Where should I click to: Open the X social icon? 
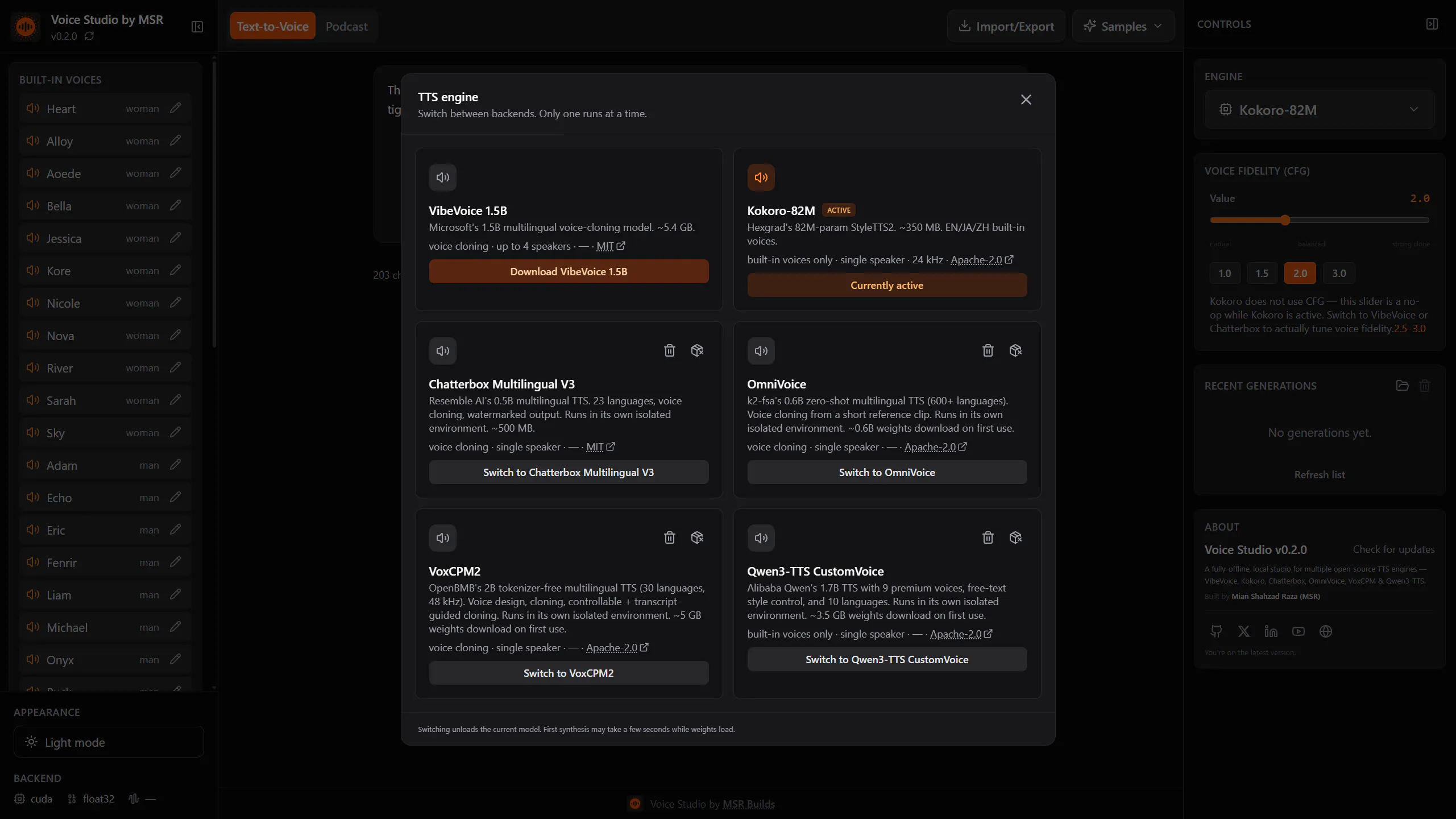pos(1244,631)
